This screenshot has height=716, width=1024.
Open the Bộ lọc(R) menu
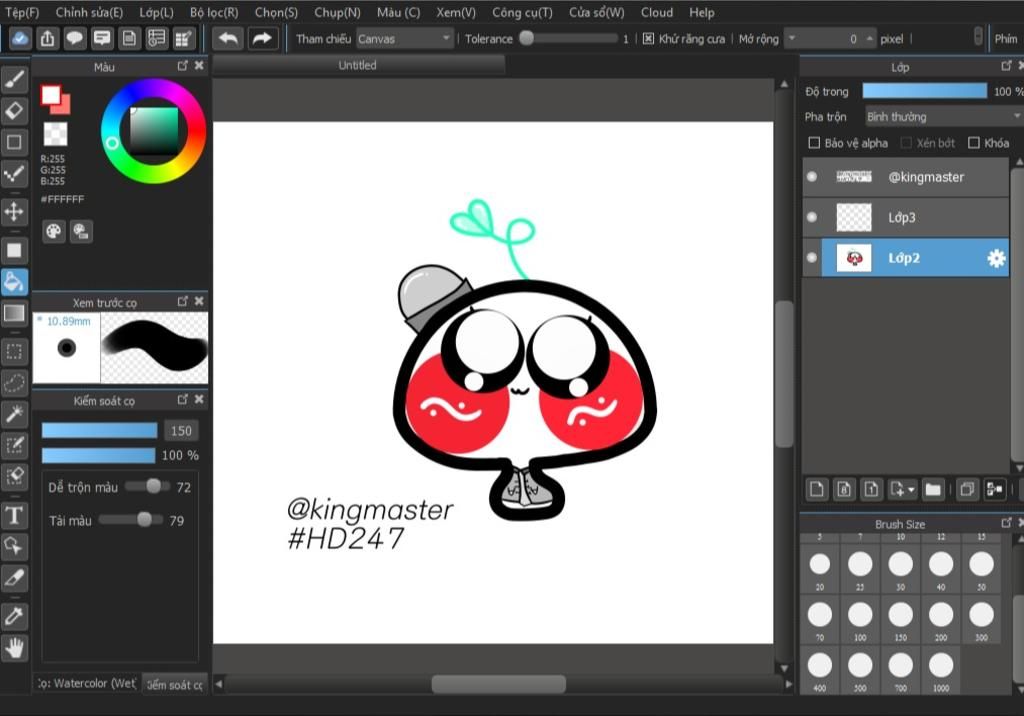tap(214, 12)
